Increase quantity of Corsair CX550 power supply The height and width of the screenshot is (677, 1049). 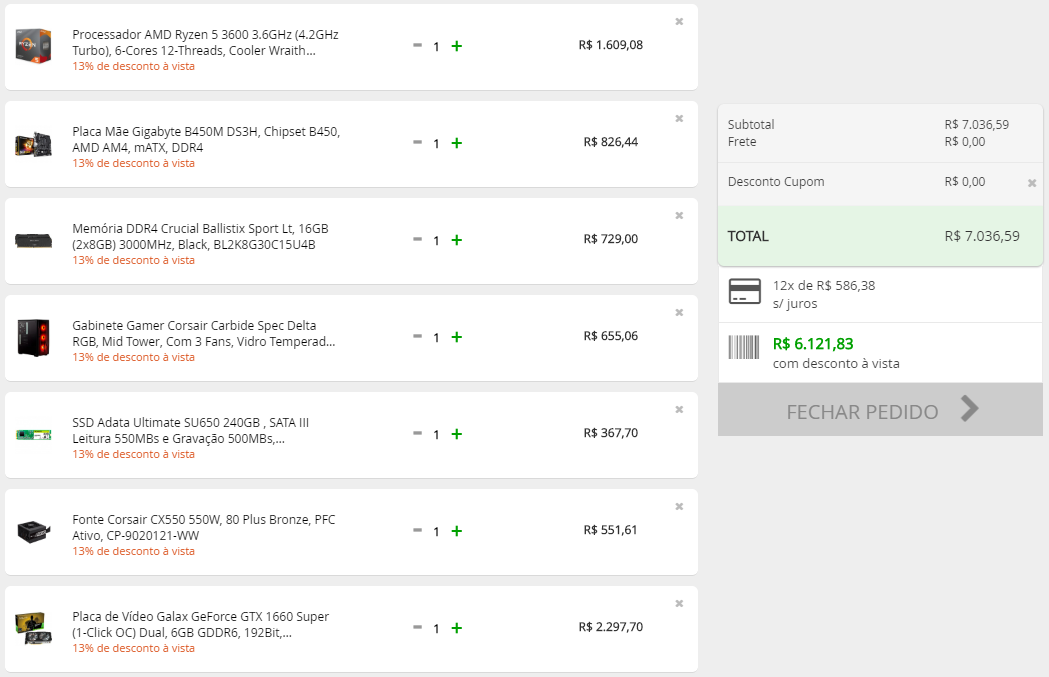pyautogui.click(x=456, y=531)
